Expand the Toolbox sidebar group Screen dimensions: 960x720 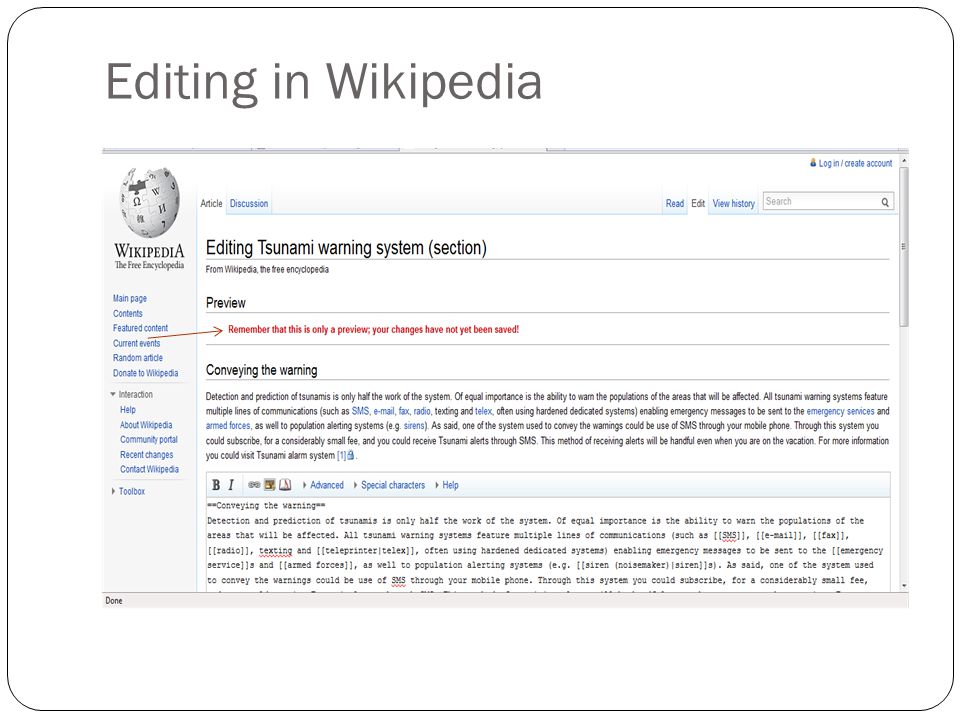[129, 491]
